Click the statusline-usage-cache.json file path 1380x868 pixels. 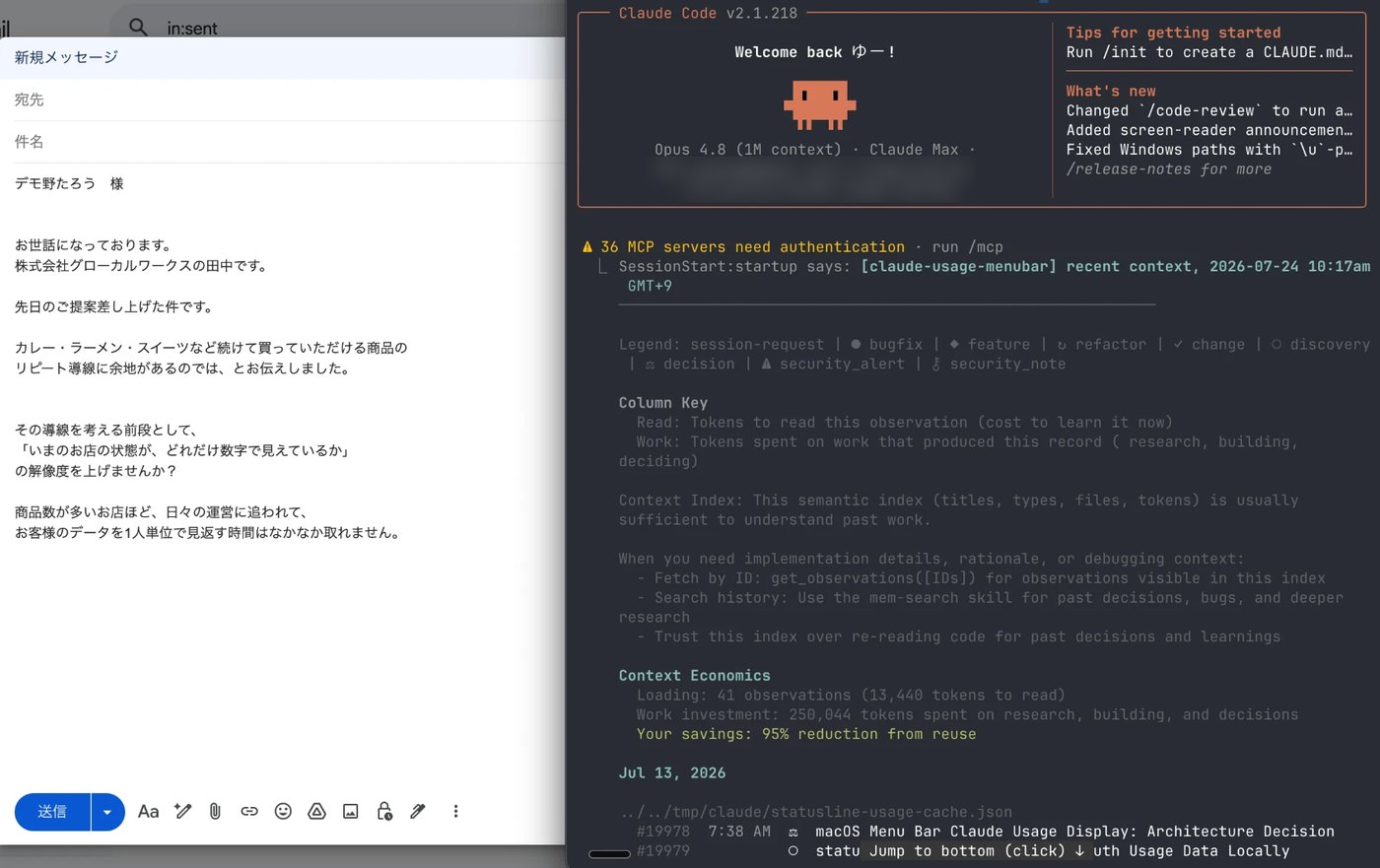pos(816,813)
